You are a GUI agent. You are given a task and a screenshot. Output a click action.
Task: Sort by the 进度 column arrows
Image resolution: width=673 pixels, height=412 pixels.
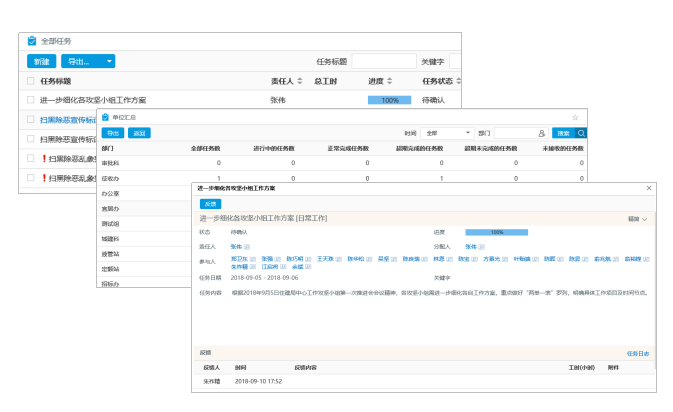click(x=390, y=81)
